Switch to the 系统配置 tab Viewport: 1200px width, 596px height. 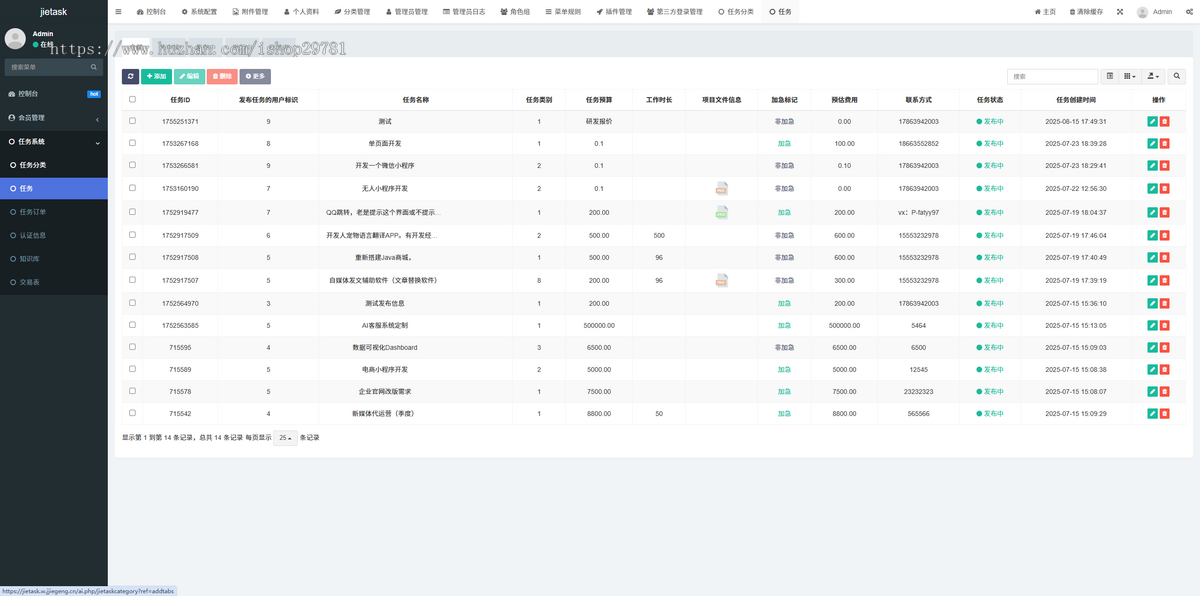[x=200, y=12]
